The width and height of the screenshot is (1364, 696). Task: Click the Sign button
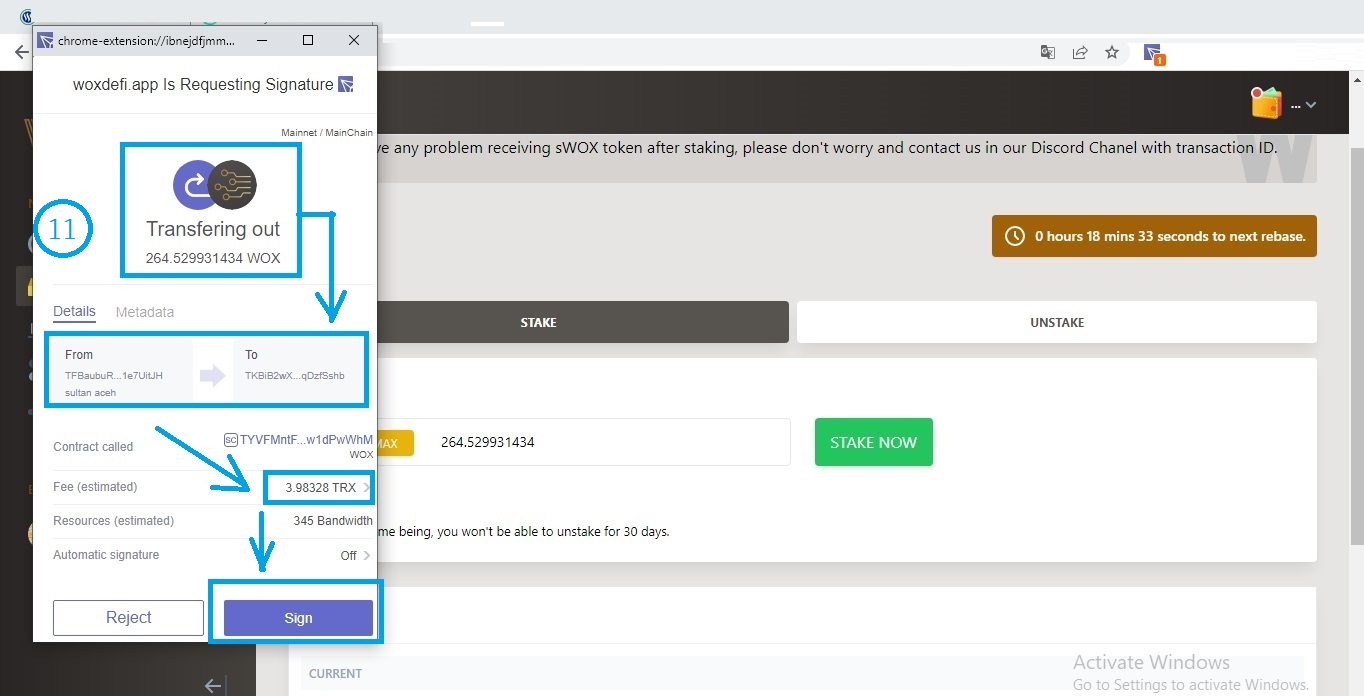(x=298, y=618)
